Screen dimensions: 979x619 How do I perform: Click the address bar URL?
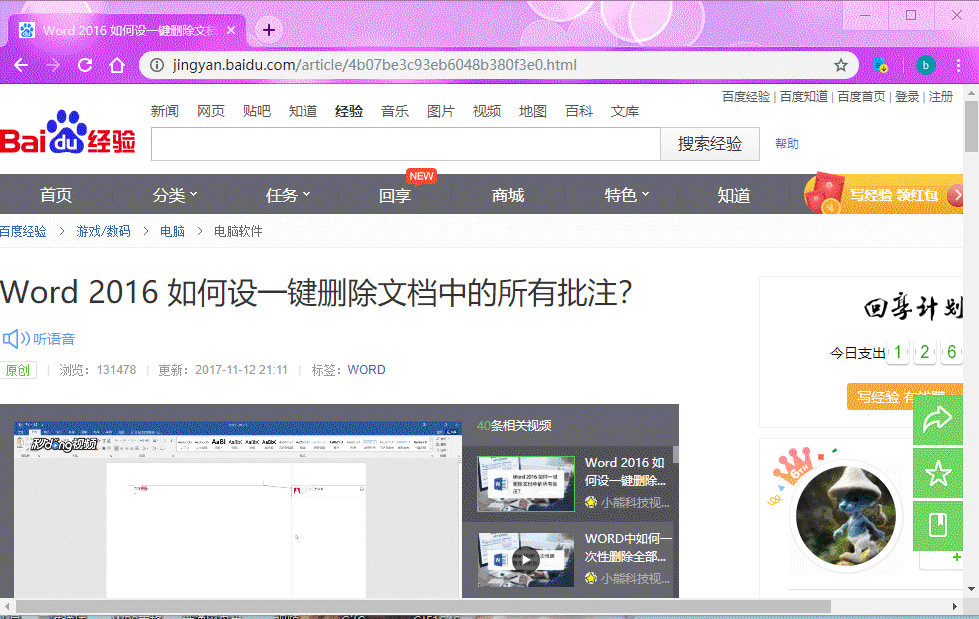[375, 65]
